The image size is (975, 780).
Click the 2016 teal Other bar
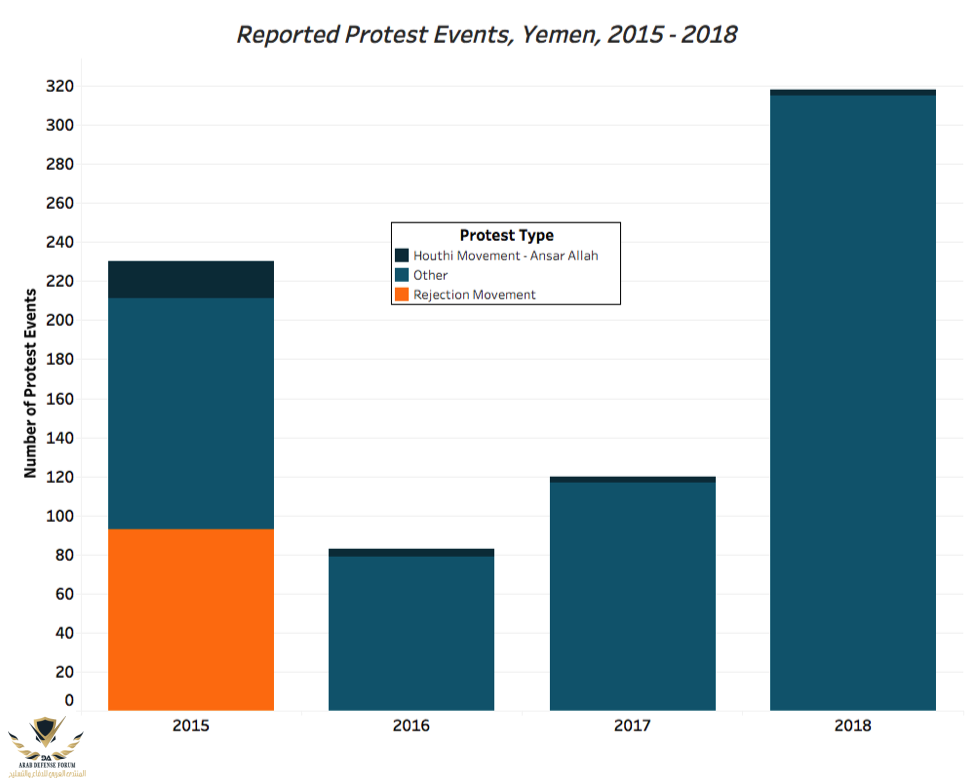[411, 633]
